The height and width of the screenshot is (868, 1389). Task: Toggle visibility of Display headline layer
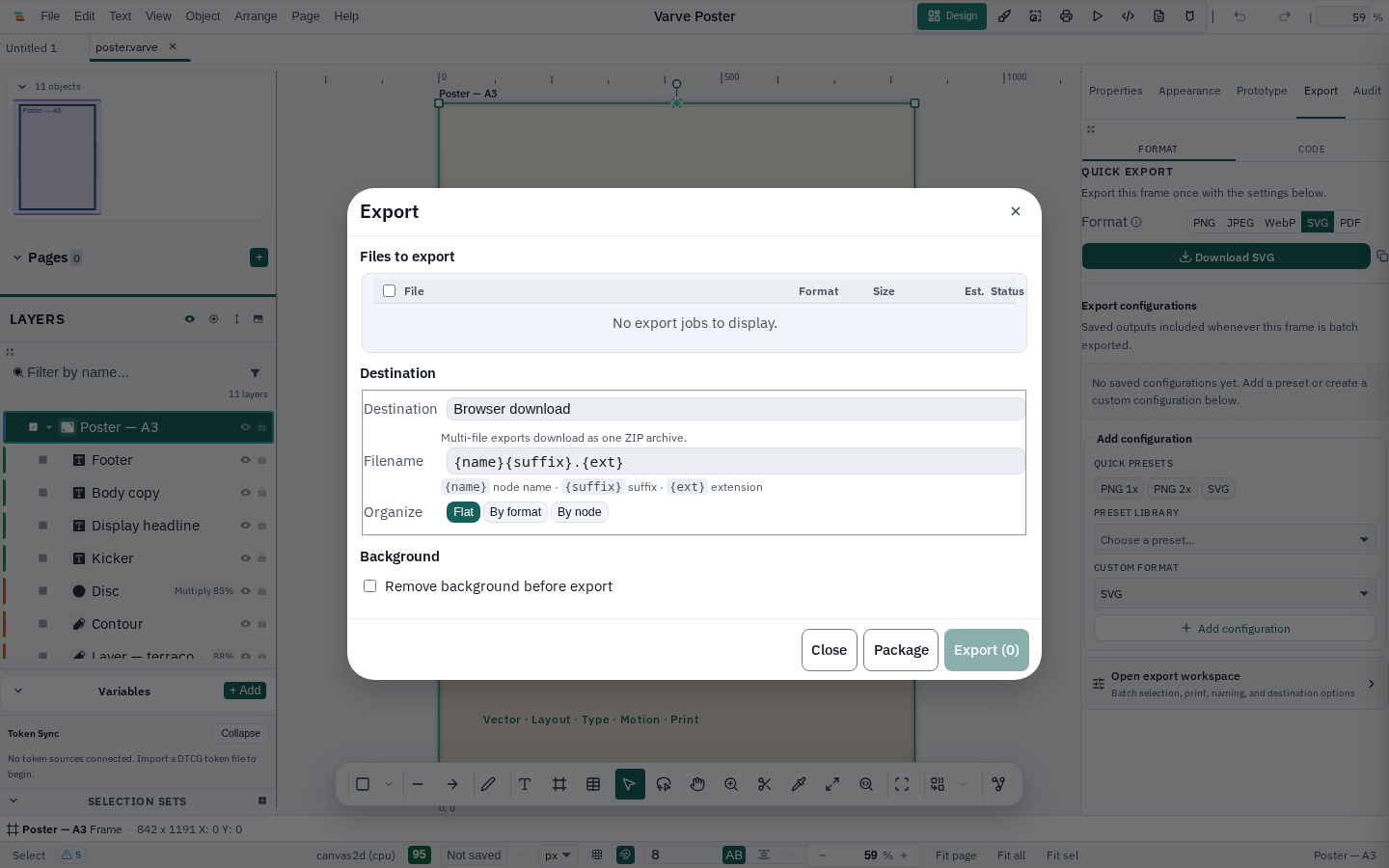[245, 526]
